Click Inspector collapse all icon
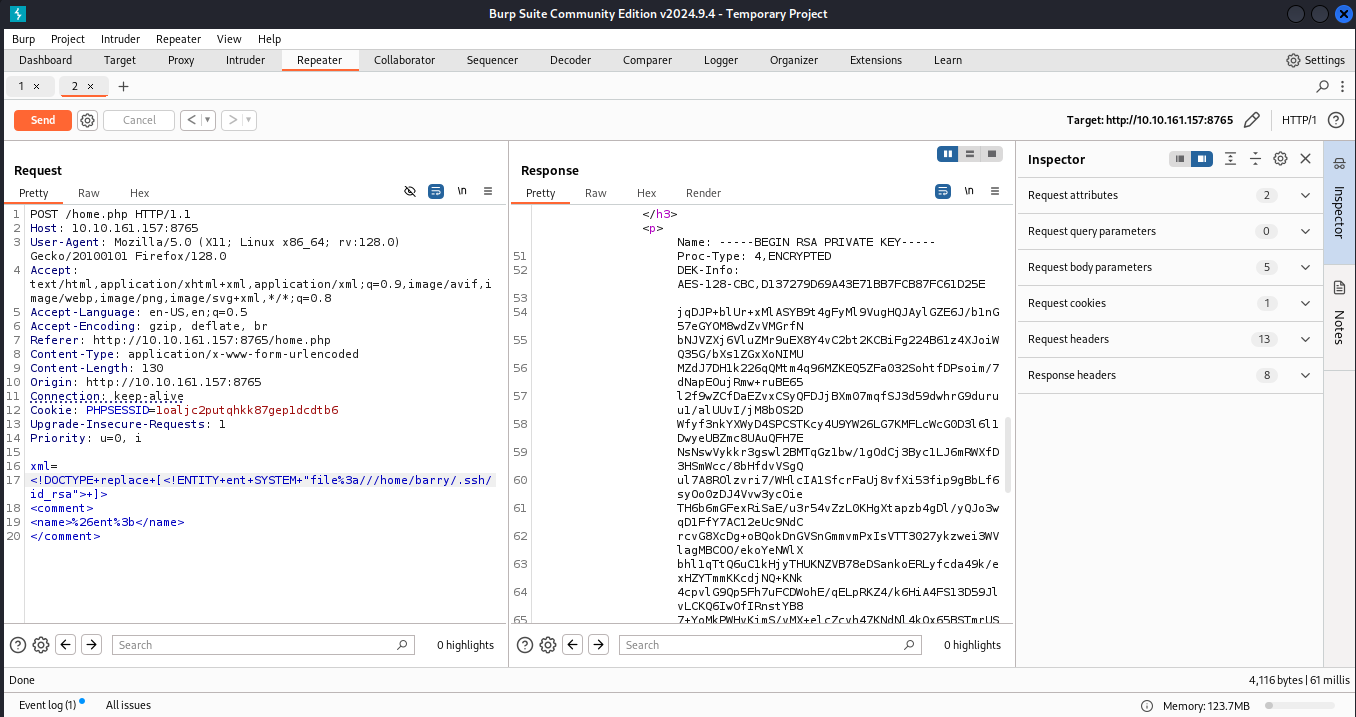 [x=1255, y=159]
